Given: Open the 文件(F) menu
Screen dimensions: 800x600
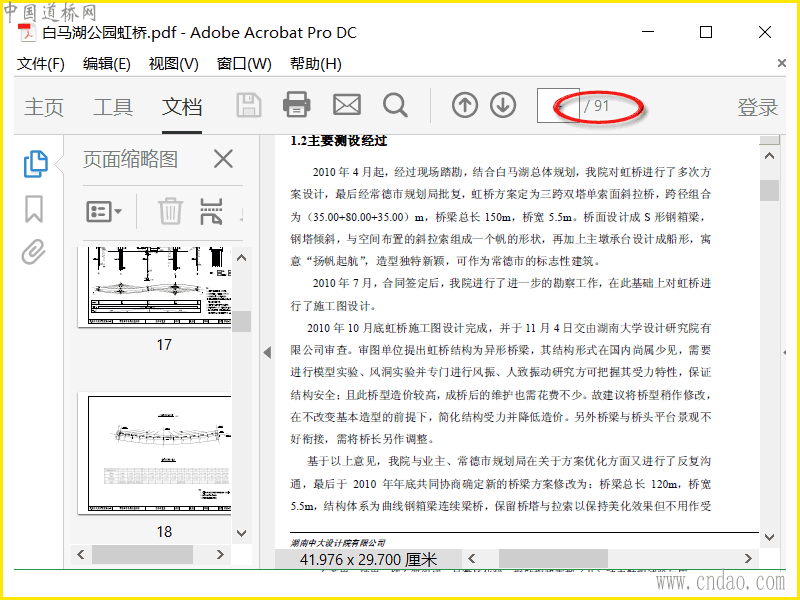Looking at the screenshot, I should pyautogui.click(x=41, y=64).
